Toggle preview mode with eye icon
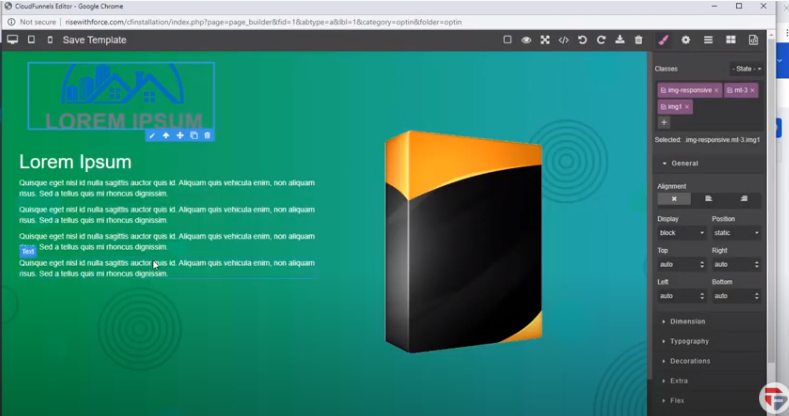Screen dimensions: 789x416 tap(526, 40)
